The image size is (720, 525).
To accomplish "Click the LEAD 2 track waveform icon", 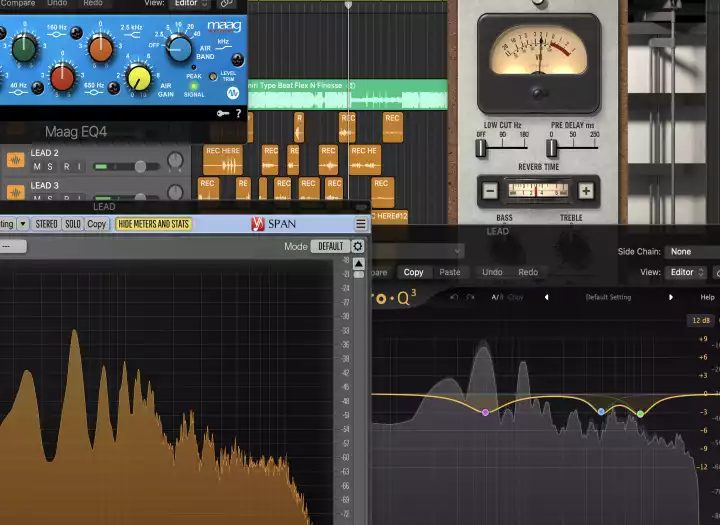I will [15, 160].
